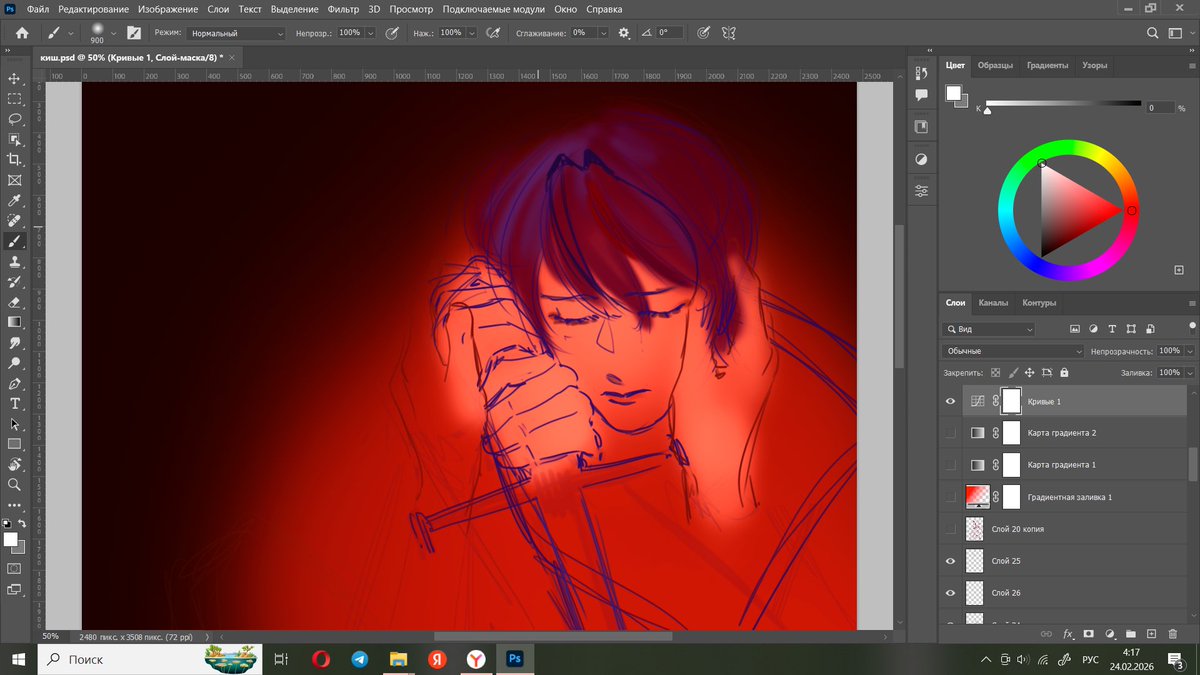
Task: Create new layer plus icon
Action: (x=1152, y=634)
